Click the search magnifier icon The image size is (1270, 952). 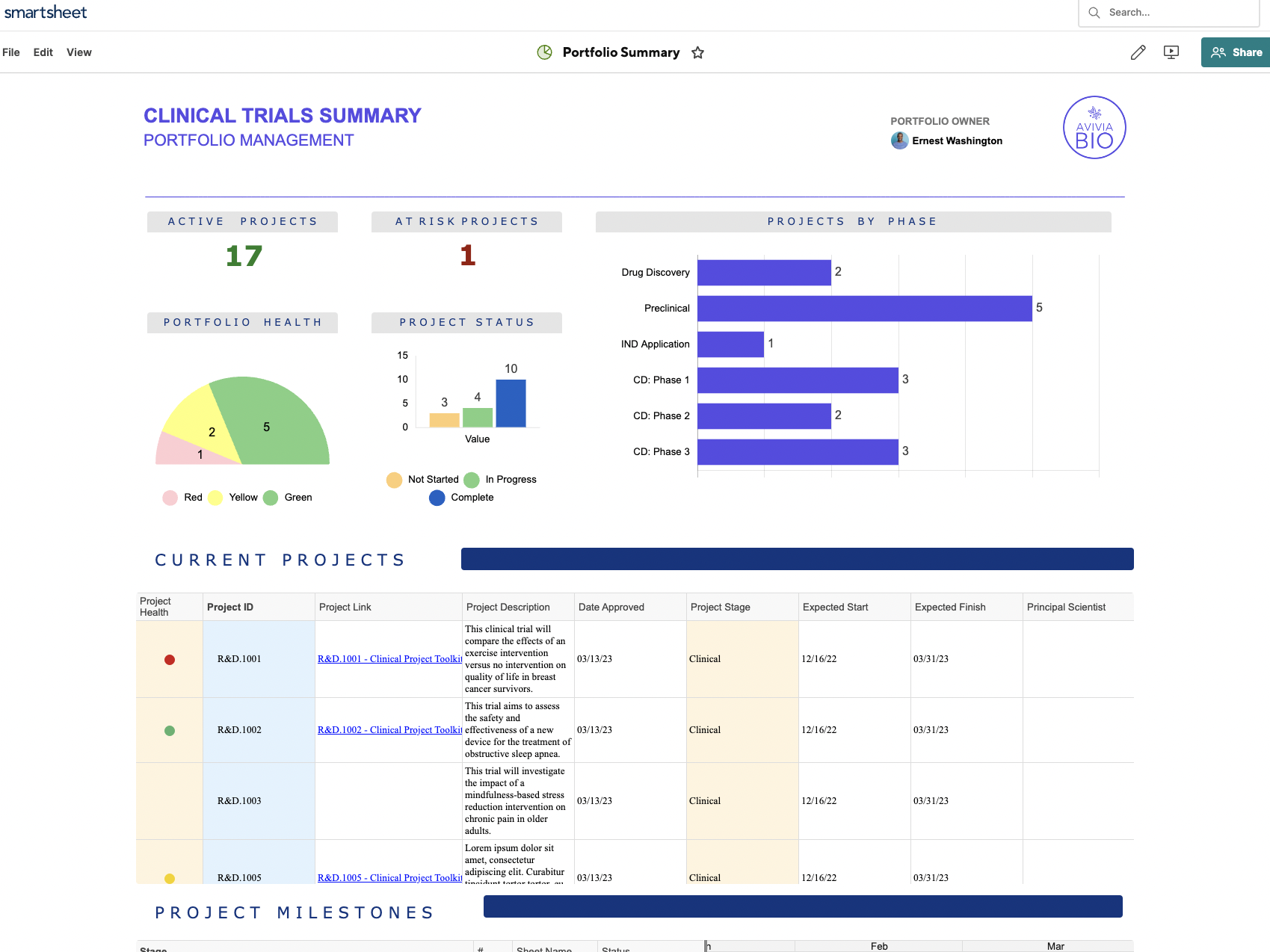1094,13
